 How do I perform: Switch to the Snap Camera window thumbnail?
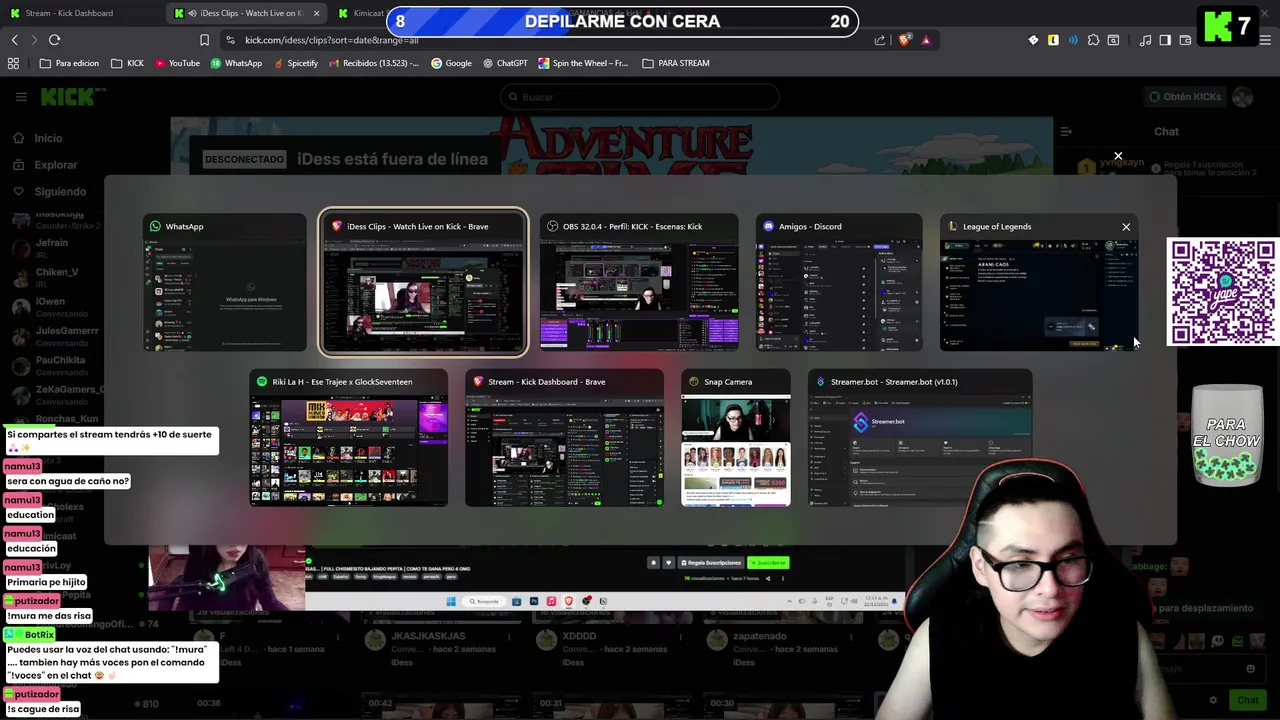736,438
